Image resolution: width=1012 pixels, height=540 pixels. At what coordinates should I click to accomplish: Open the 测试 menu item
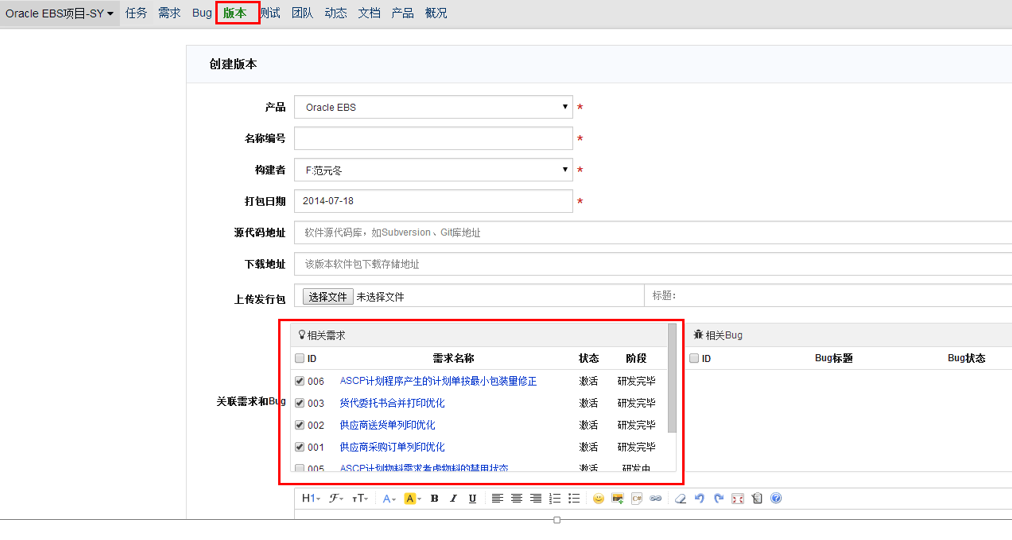270,13
